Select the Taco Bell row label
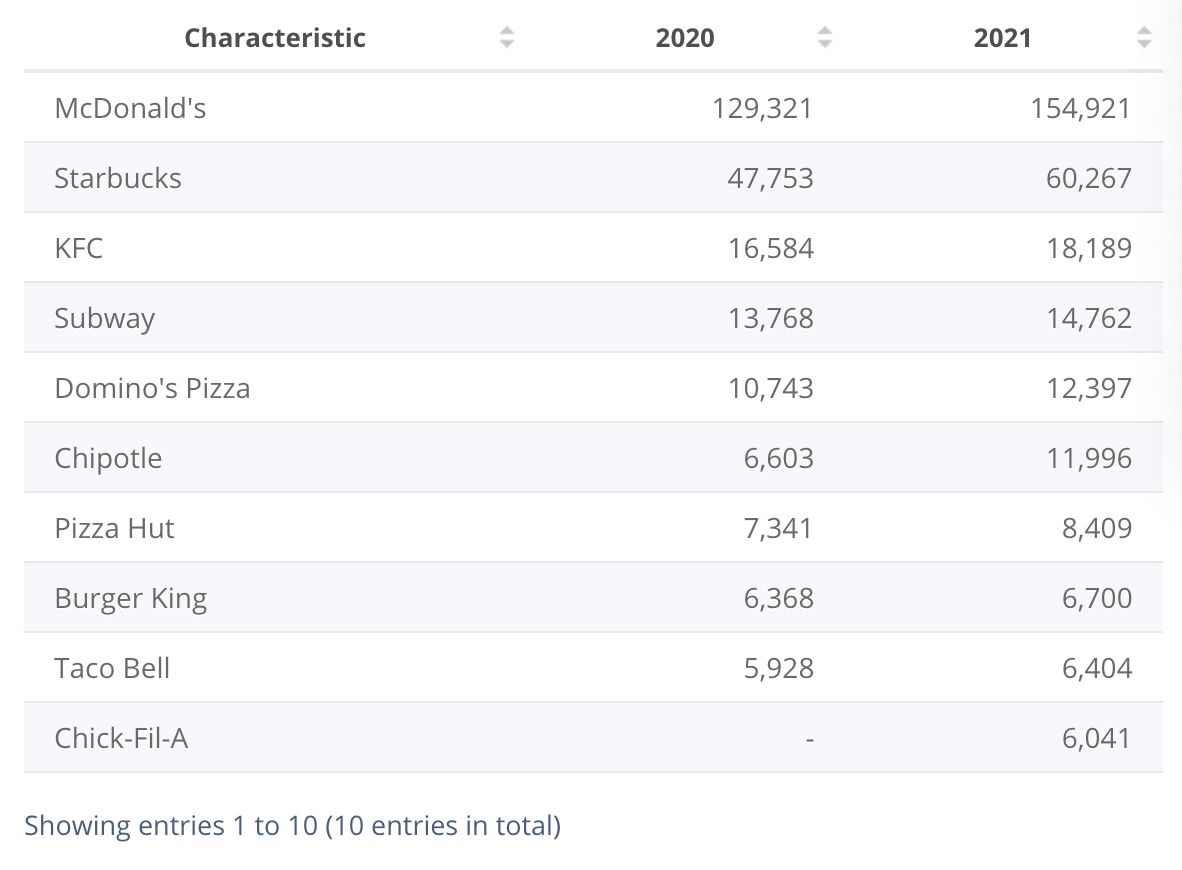Viewport: 1182px width, 870px height. (x=112, y=668)
